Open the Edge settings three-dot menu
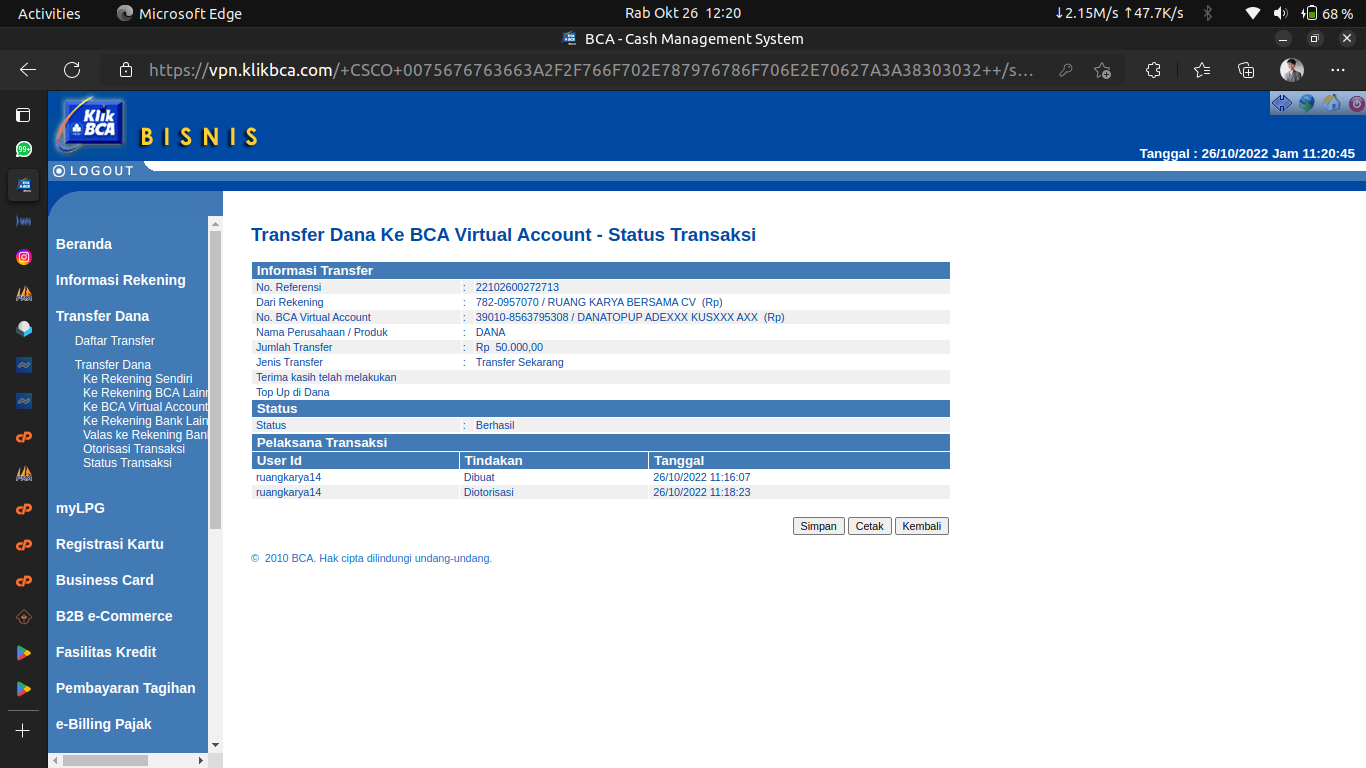This screenshot has width=1366, height=768. 1338,70
